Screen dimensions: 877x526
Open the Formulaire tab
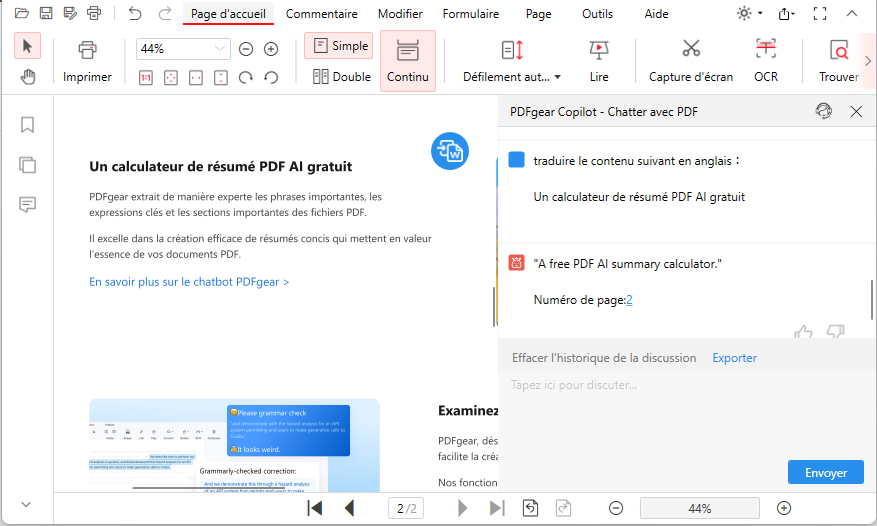tap(471, 13)
